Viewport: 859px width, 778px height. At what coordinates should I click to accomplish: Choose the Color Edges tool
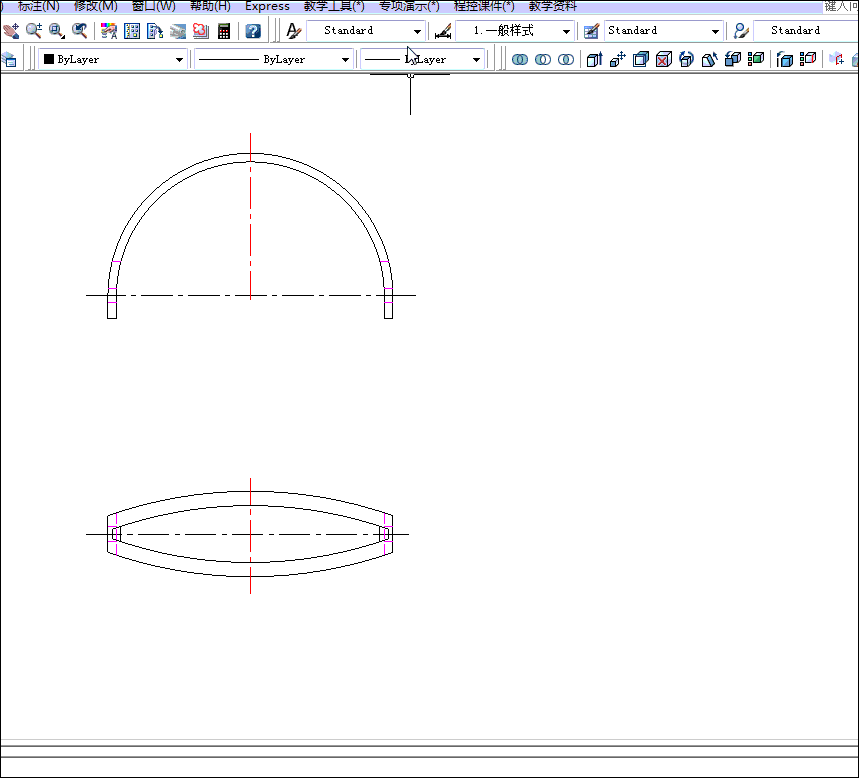[808, 59]
